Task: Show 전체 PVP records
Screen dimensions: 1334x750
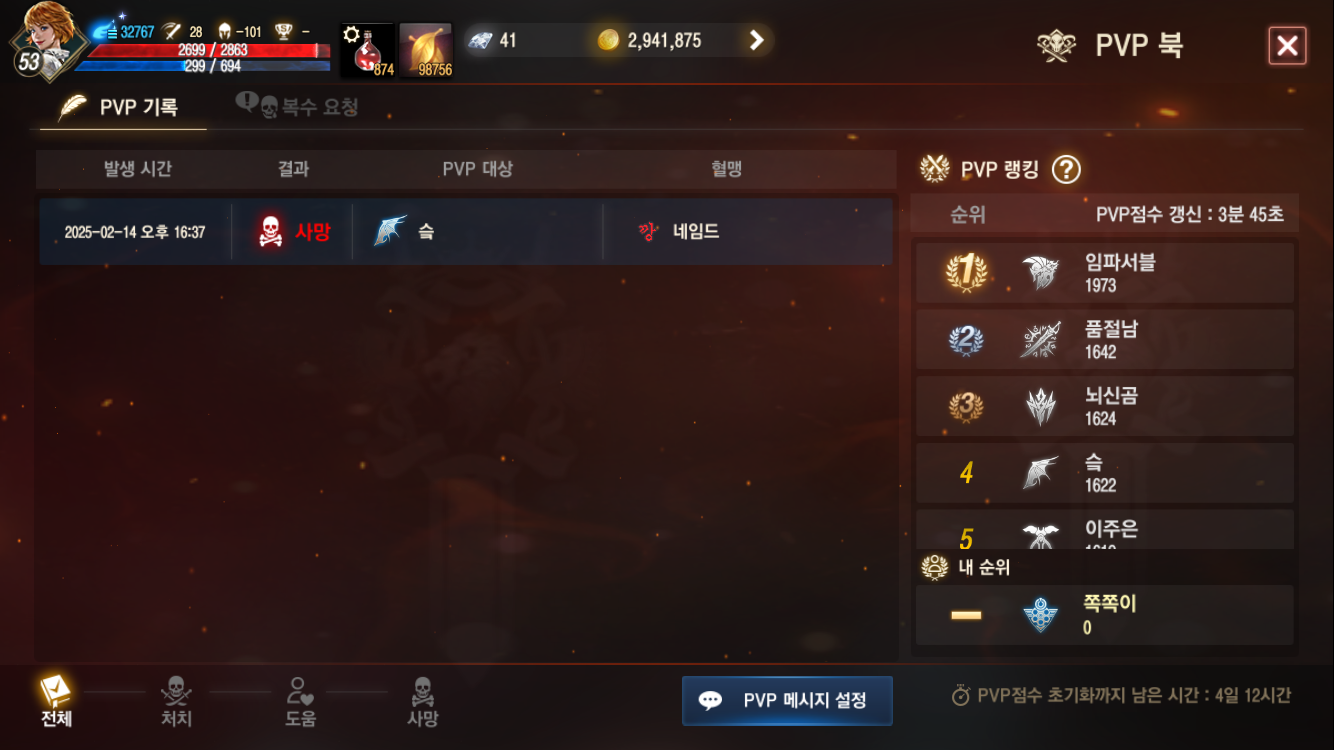Action: (56, 702)
